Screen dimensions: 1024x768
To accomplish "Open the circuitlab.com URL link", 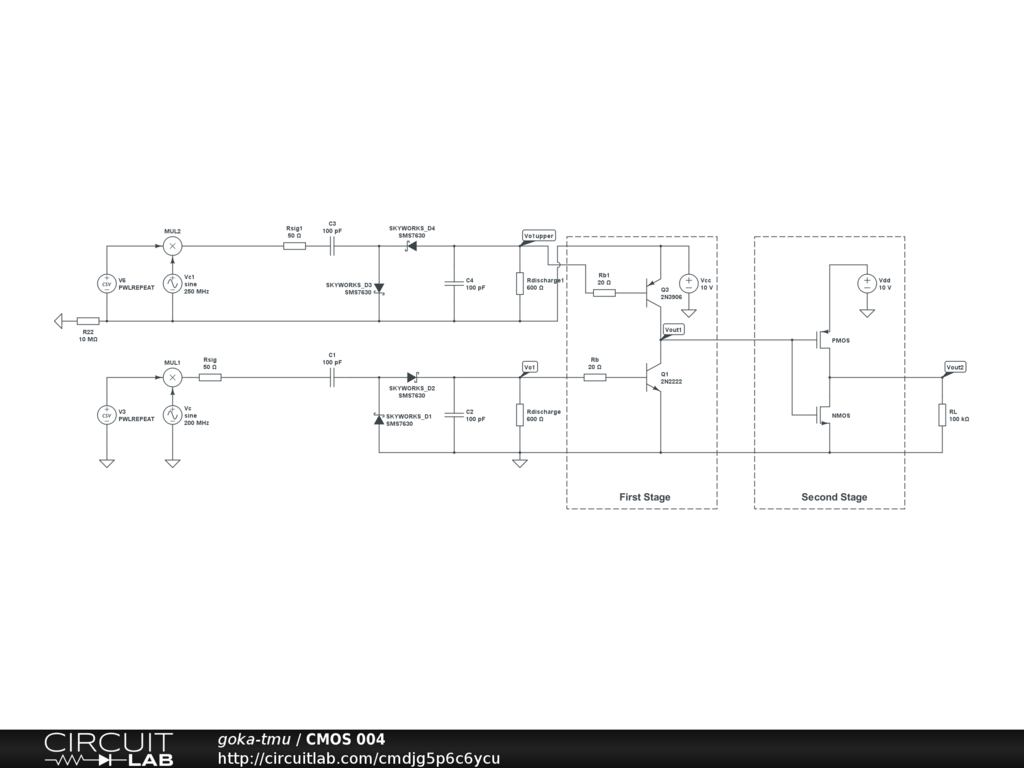I will [x=359, y=758].
